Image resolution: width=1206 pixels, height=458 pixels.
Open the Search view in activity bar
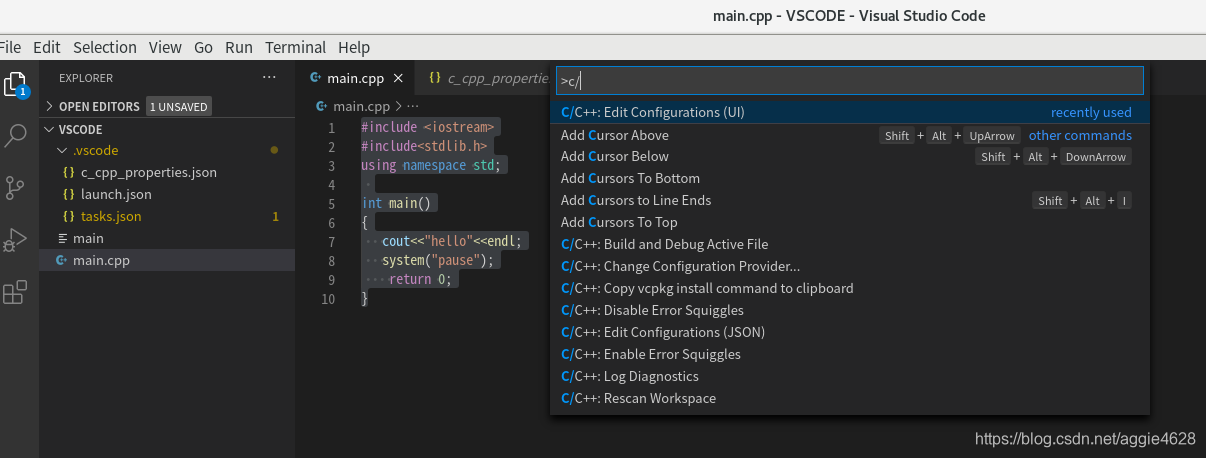pos(16,135)
